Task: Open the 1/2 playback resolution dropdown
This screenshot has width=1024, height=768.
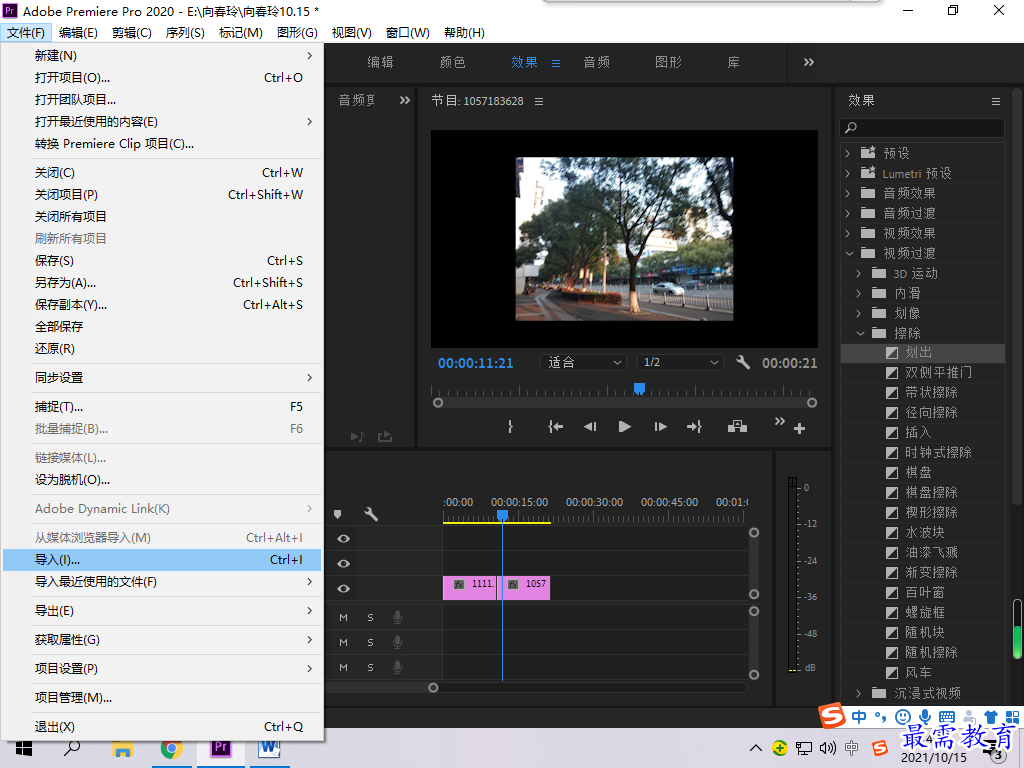Action: 680,362
